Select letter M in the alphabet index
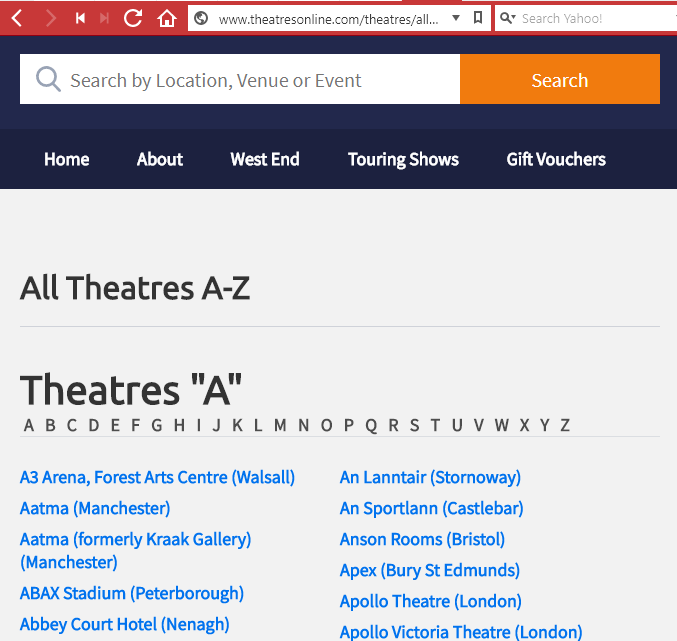Screen dimensions: 677x641 (280, 425)
